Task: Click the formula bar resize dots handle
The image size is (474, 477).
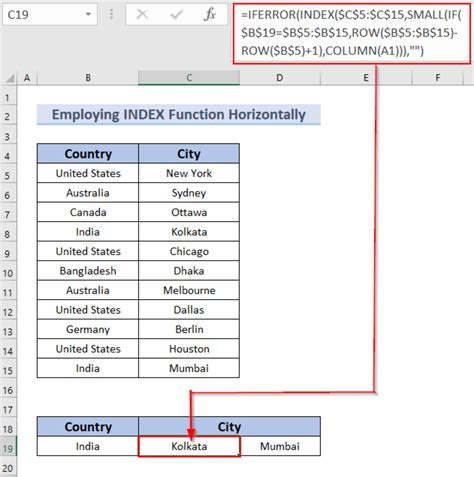Action: 112,14
